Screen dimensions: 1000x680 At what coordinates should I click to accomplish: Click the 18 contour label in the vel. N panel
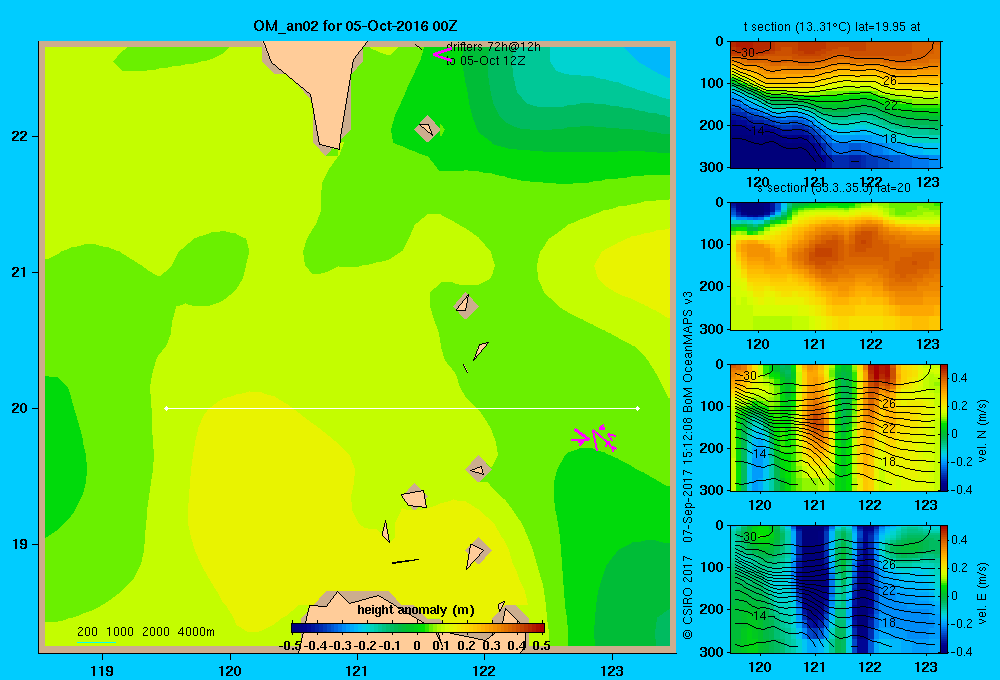(890, 461)
